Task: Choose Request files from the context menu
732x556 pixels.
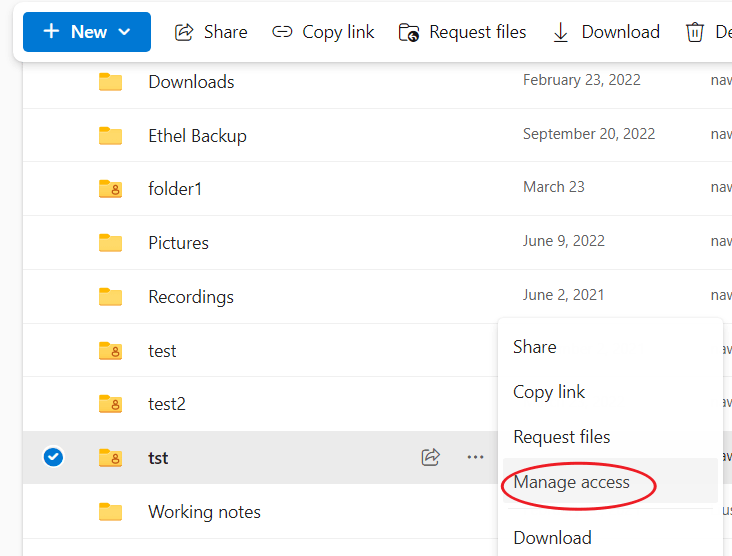Action: [x=562, y=437]
